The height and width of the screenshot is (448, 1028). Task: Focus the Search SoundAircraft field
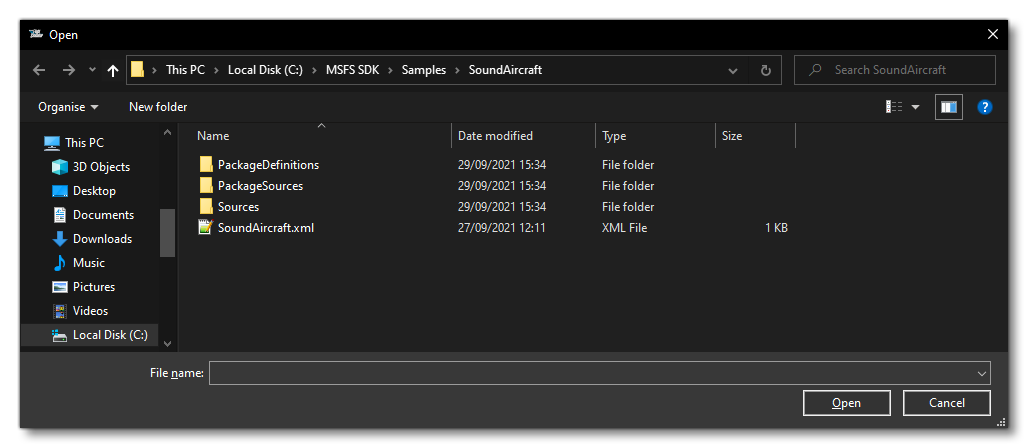click(x=894, y=70)
